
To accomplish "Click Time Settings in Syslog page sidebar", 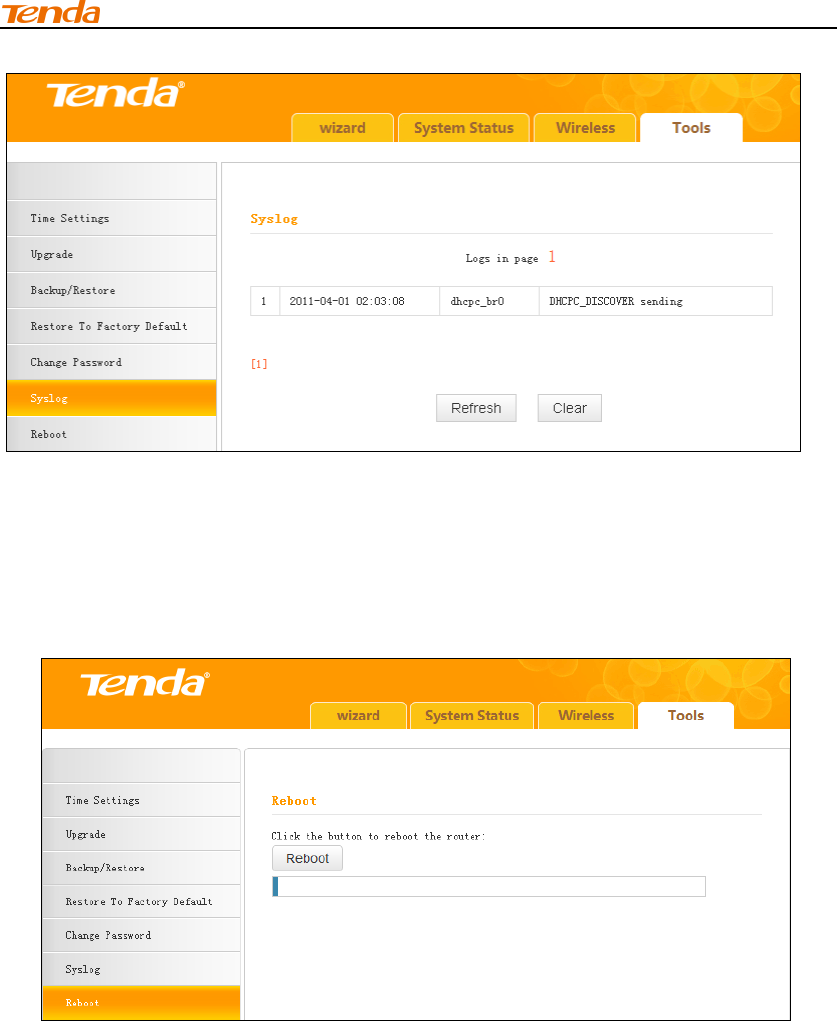I will tap(111, 218).
